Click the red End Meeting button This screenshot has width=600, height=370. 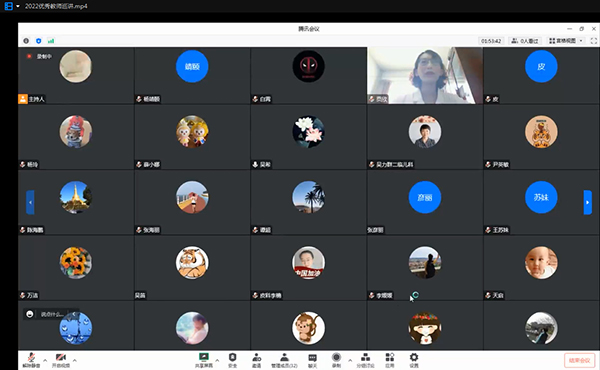tap(579, 360)
